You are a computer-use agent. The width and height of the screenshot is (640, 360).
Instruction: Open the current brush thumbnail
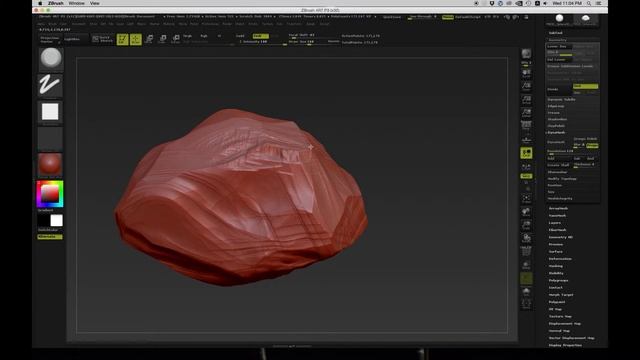tap(51, 58)
